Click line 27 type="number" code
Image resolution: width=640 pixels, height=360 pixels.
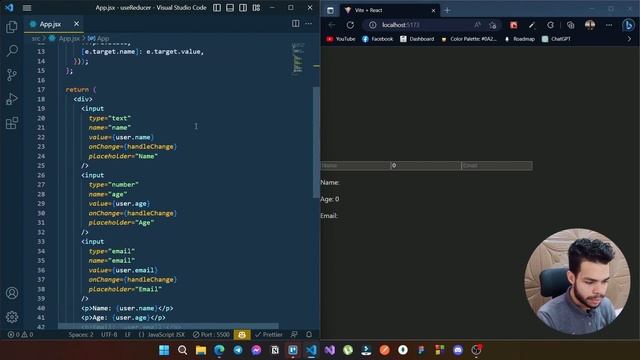pos(113,184)
